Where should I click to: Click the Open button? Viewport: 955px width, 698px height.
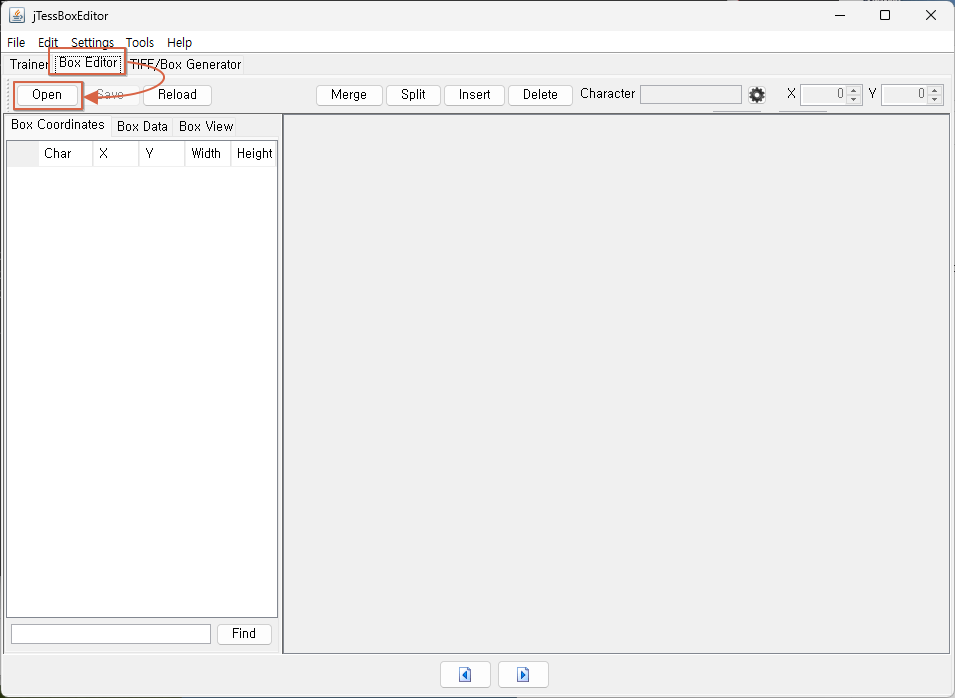(47, 95)
